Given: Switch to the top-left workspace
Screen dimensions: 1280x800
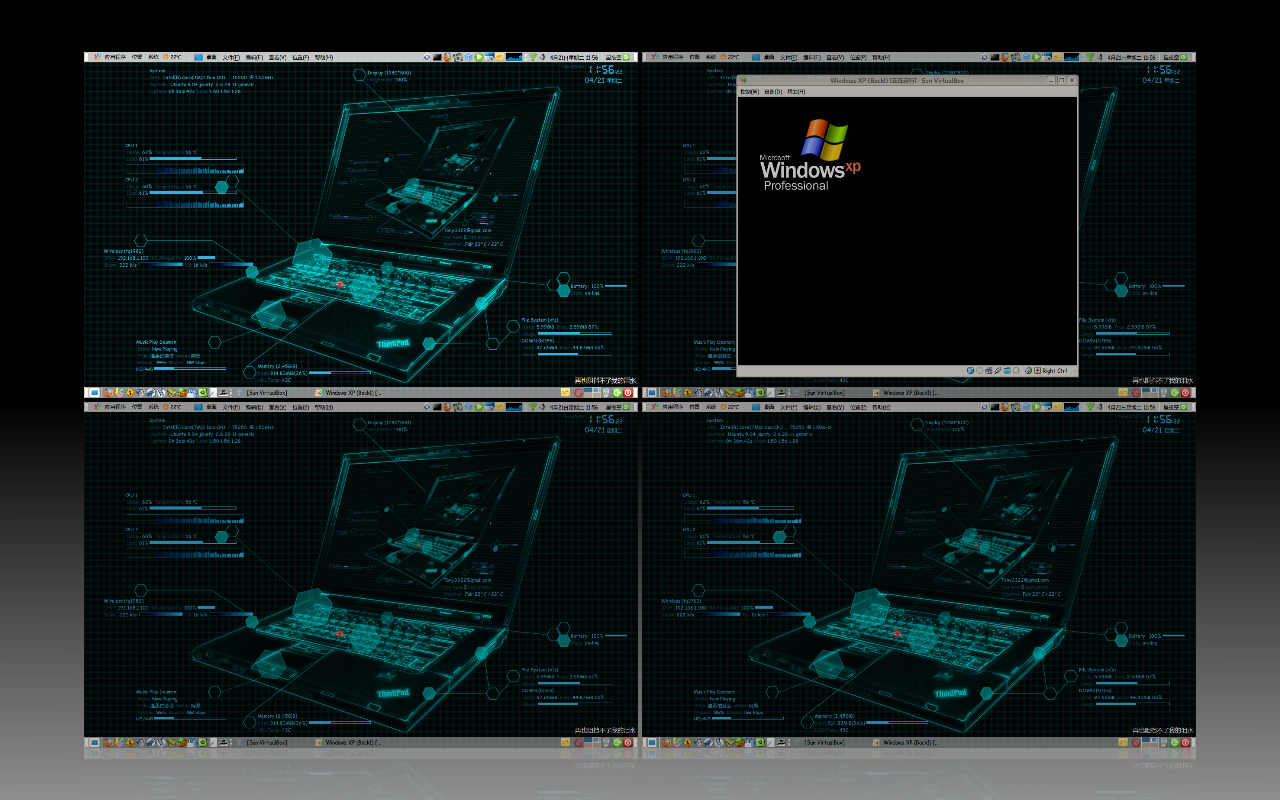Looking at the screenshot, I should 361,225.
